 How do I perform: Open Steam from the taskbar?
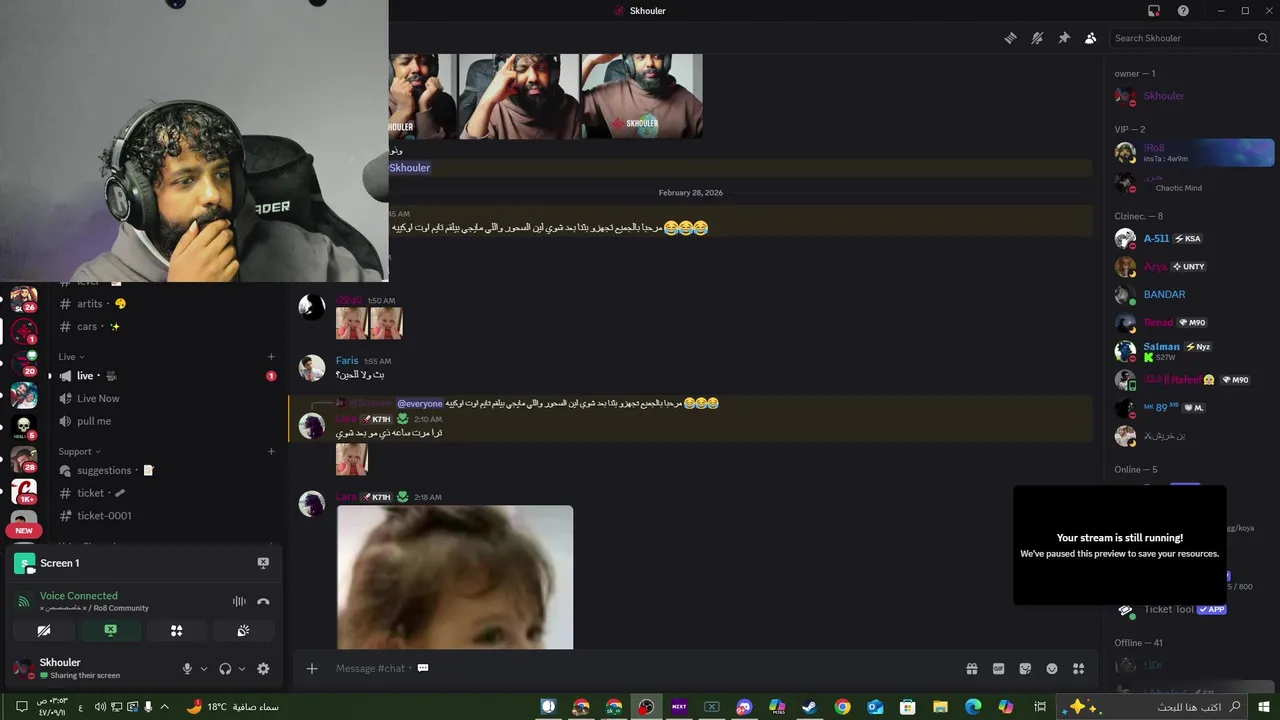point(810,707)
